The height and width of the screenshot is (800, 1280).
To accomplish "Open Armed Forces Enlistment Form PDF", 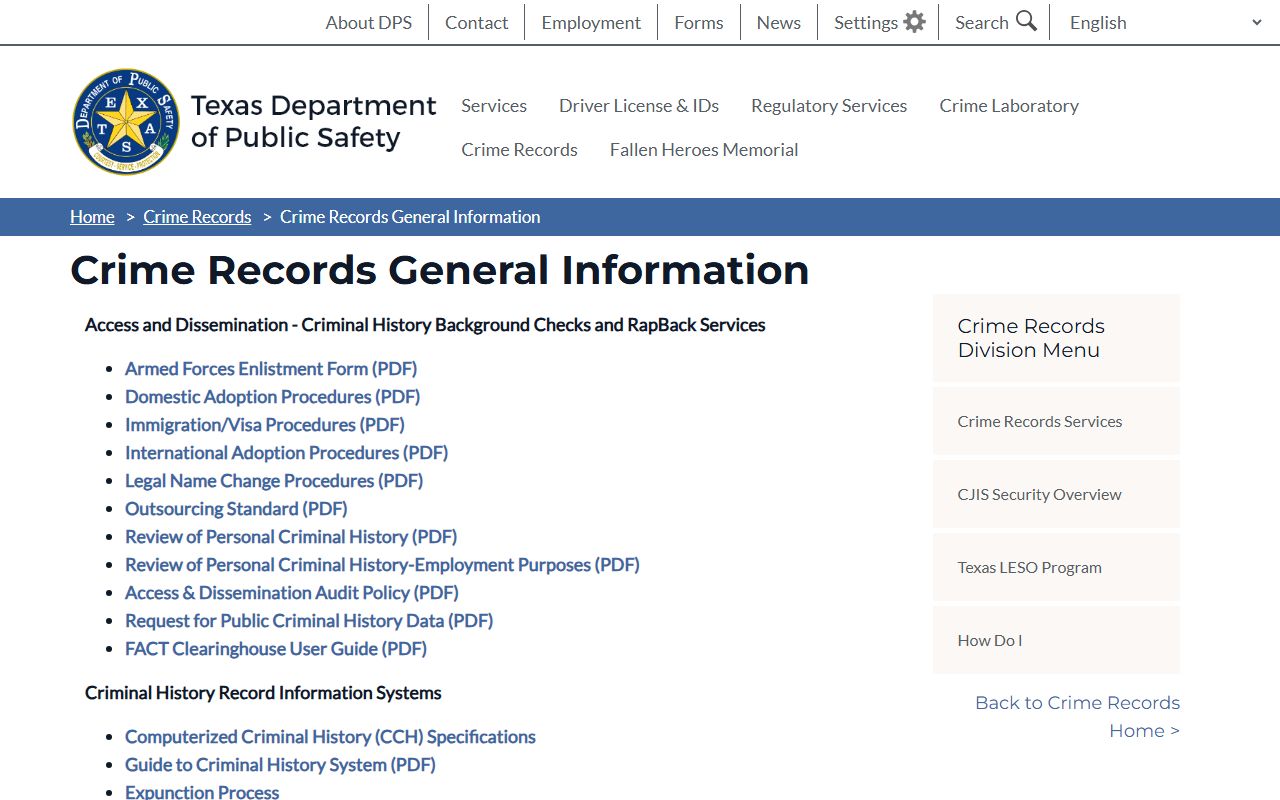I will point(271,369).
